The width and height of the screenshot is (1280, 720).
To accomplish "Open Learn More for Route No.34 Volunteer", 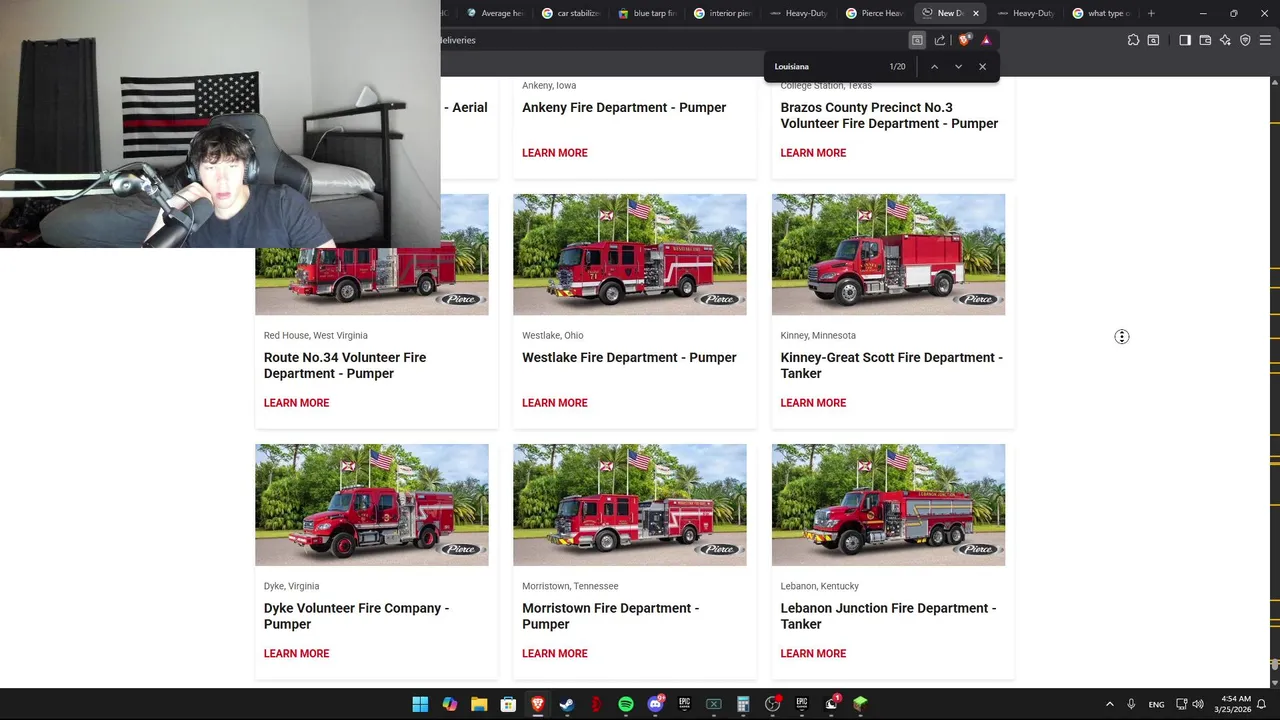I will coord(296,403).
